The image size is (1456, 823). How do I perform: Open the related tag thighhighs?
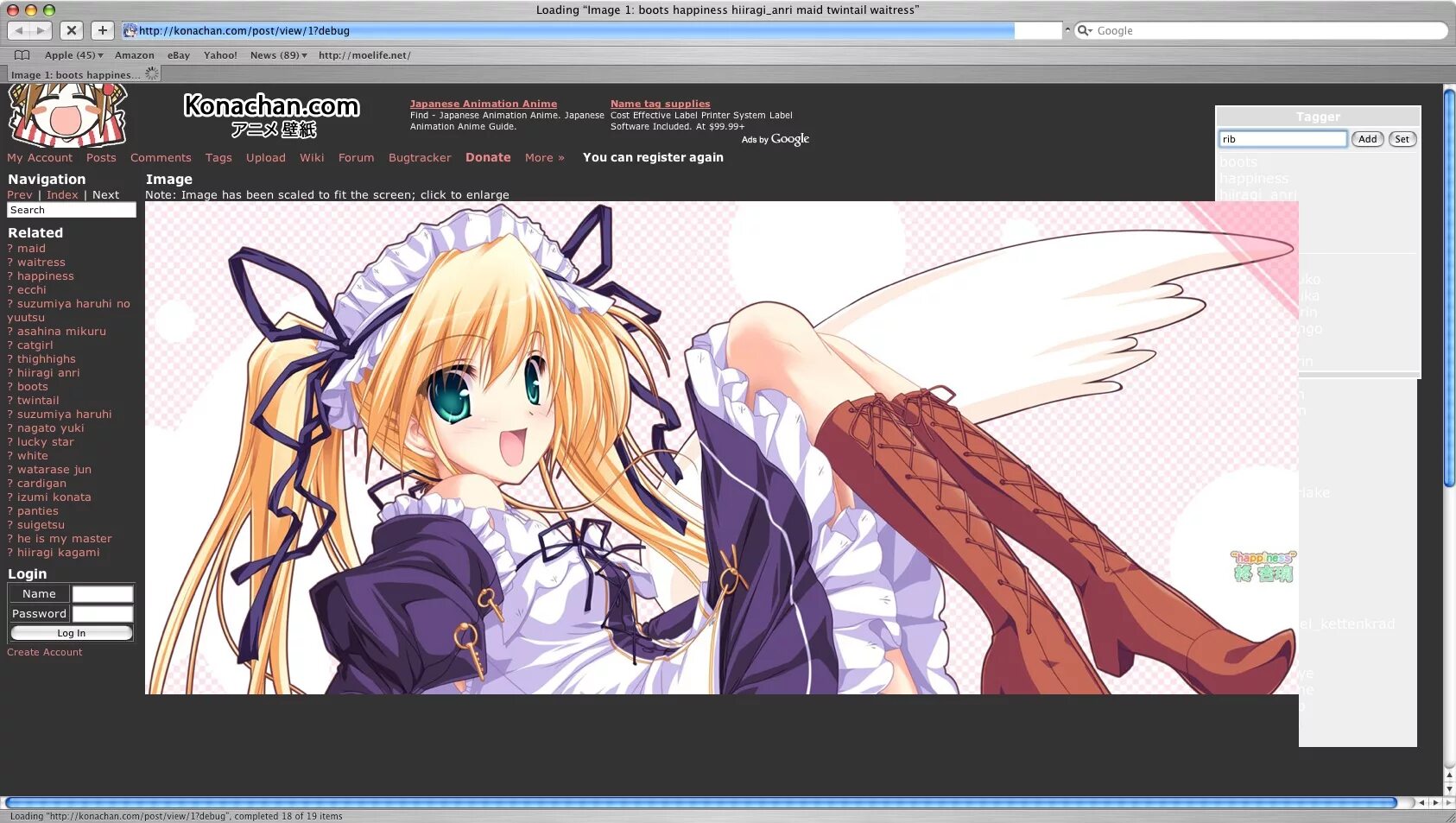pos(47,359)
